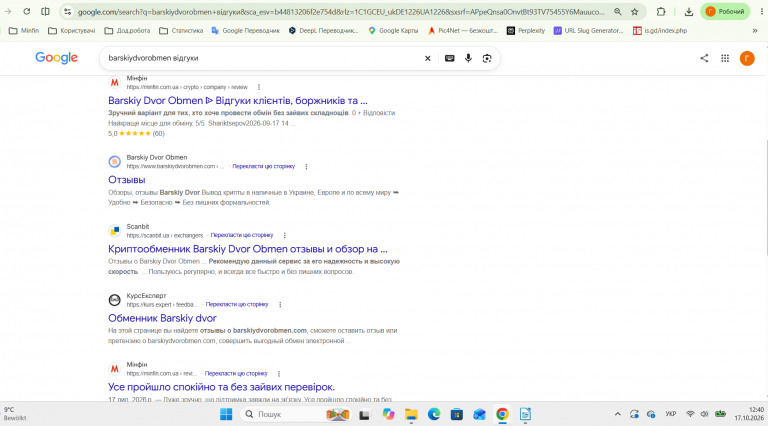
Task: Open options menu for Scanbit result
Action: [284, 236]
